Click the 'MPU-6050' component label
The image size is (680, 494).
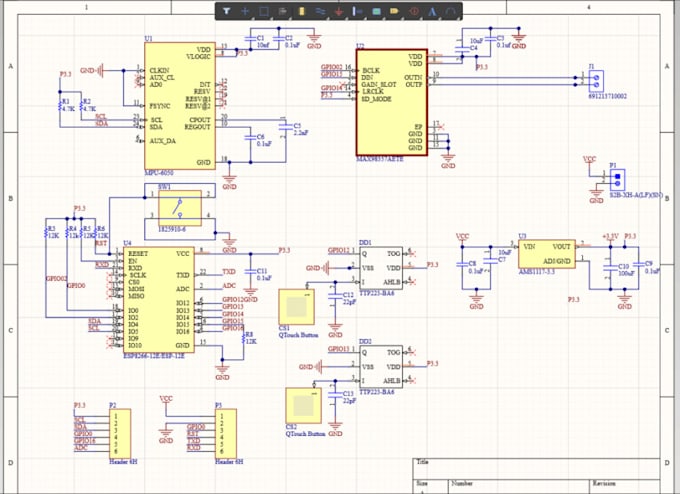click(x=159, y=173)
